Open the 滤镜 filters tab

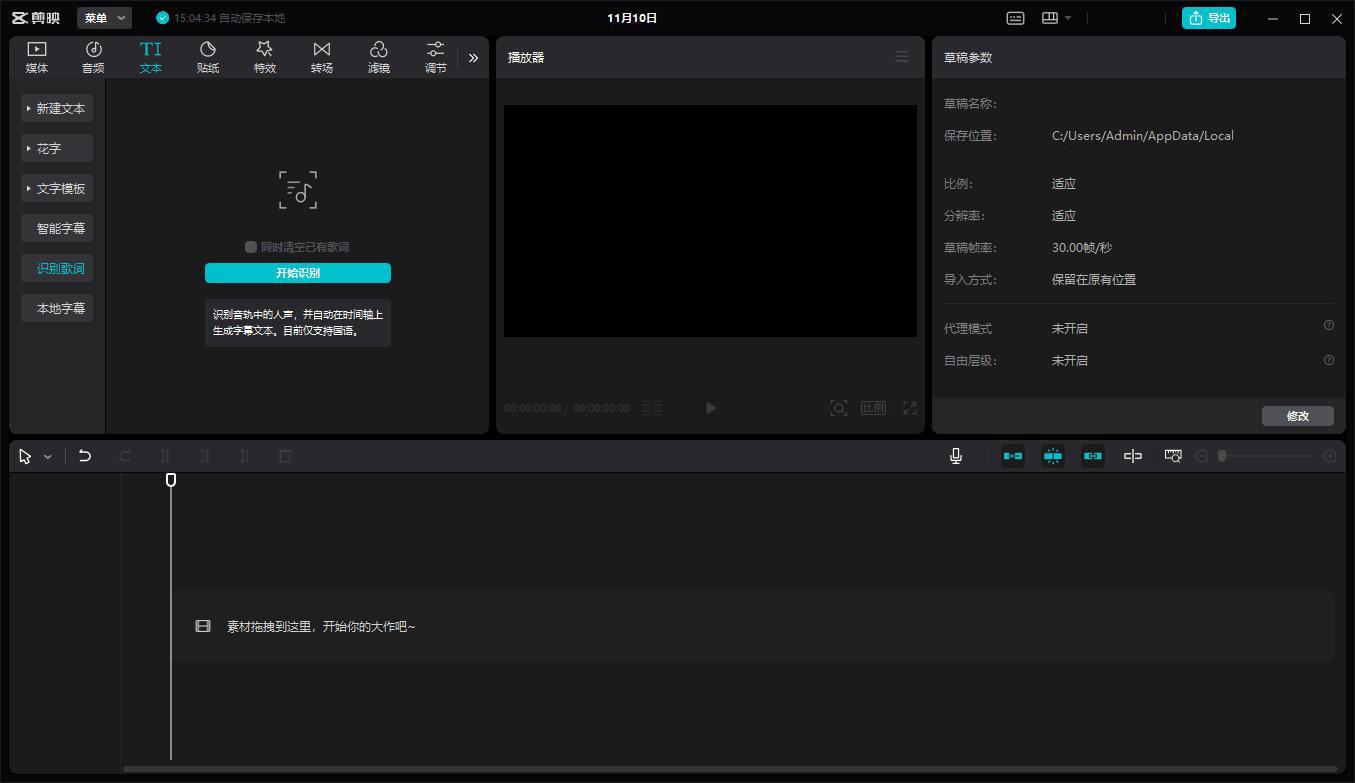pyautogui.click(x=379, y=57)
